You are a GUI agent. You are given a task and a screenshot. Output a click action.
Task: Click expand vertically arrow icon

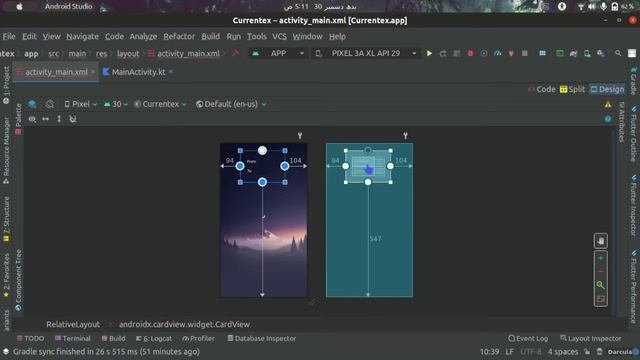pos(59,119)
